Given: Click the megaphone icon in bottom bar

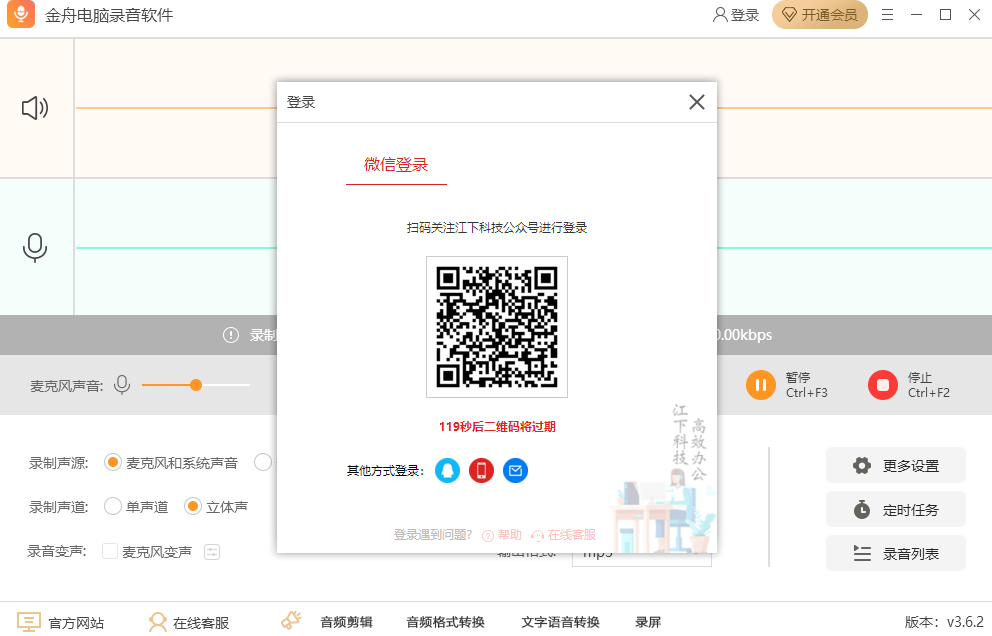Looking at the screenshot, I should tap(291, 621).
